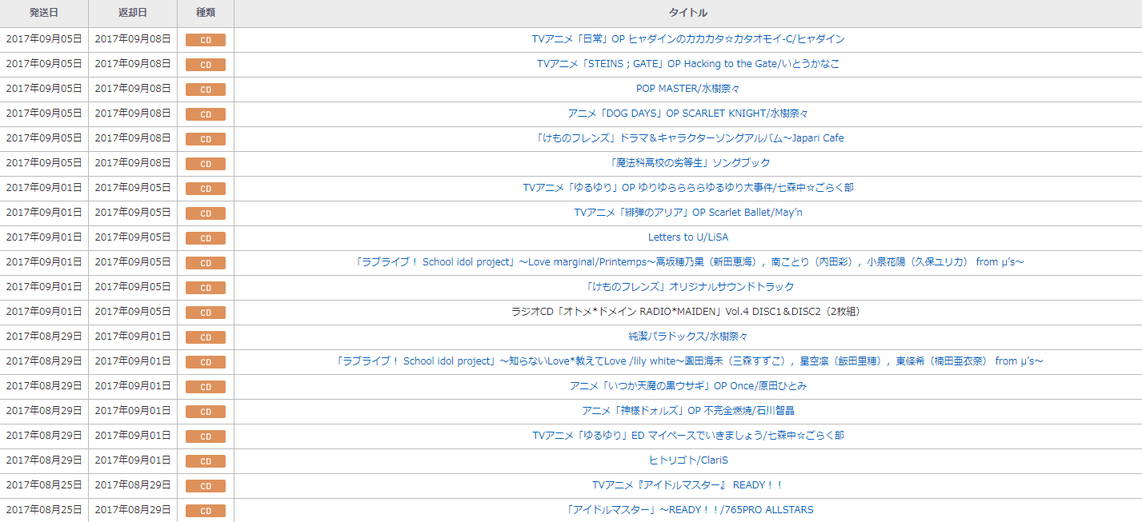Image resolution: width=1142 pixels, height=522 pixels.
Task: Open the 'ヒトリゴト/ClariS' title link
Action: click(x=688, y=460)
